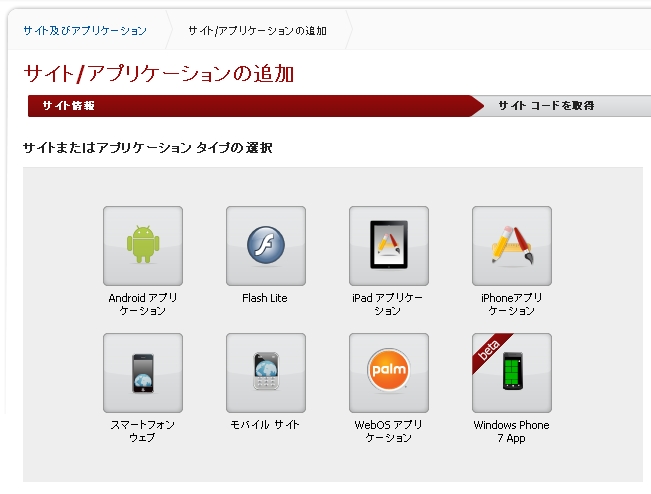
Task: Click the 'スマートフォン ウェブ' text label
Action: click(x=143, y=431)
